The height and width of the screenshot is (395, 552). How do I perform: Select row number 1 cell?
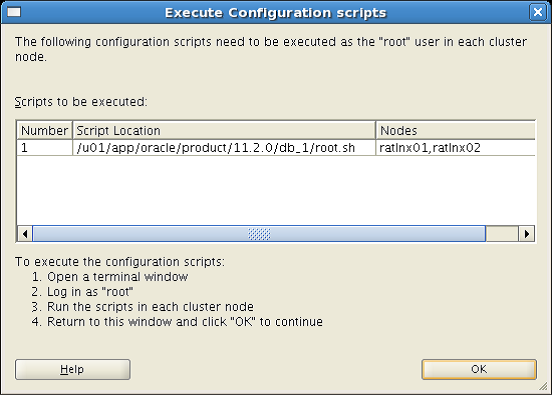[x=44, y=148]
